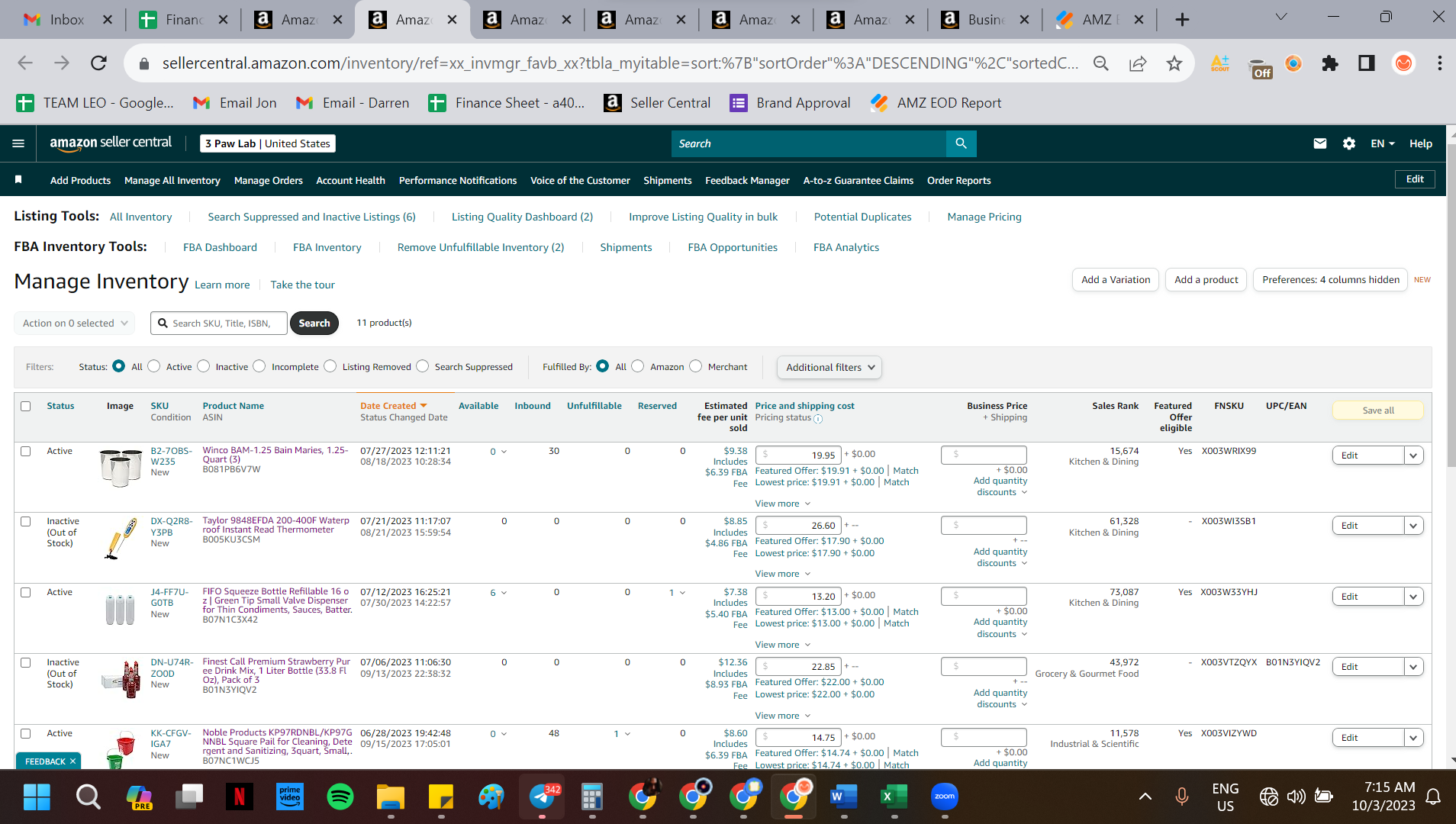This screenshot has height=824, width=1456.
Task: Open Feedback Manager
Action: (x=747, y=180)
